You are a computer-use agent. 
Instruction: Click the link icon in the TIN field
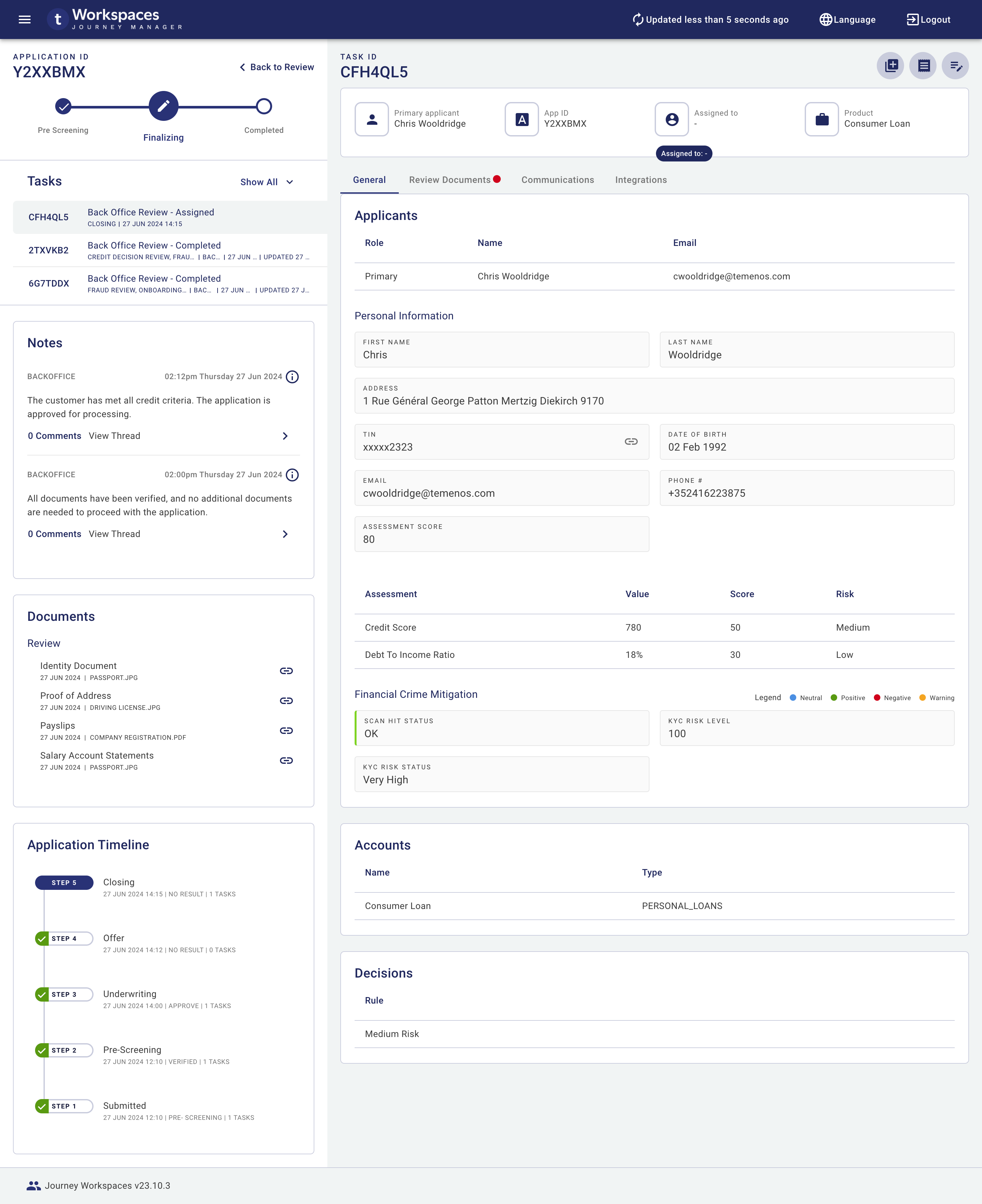[631, 442]
